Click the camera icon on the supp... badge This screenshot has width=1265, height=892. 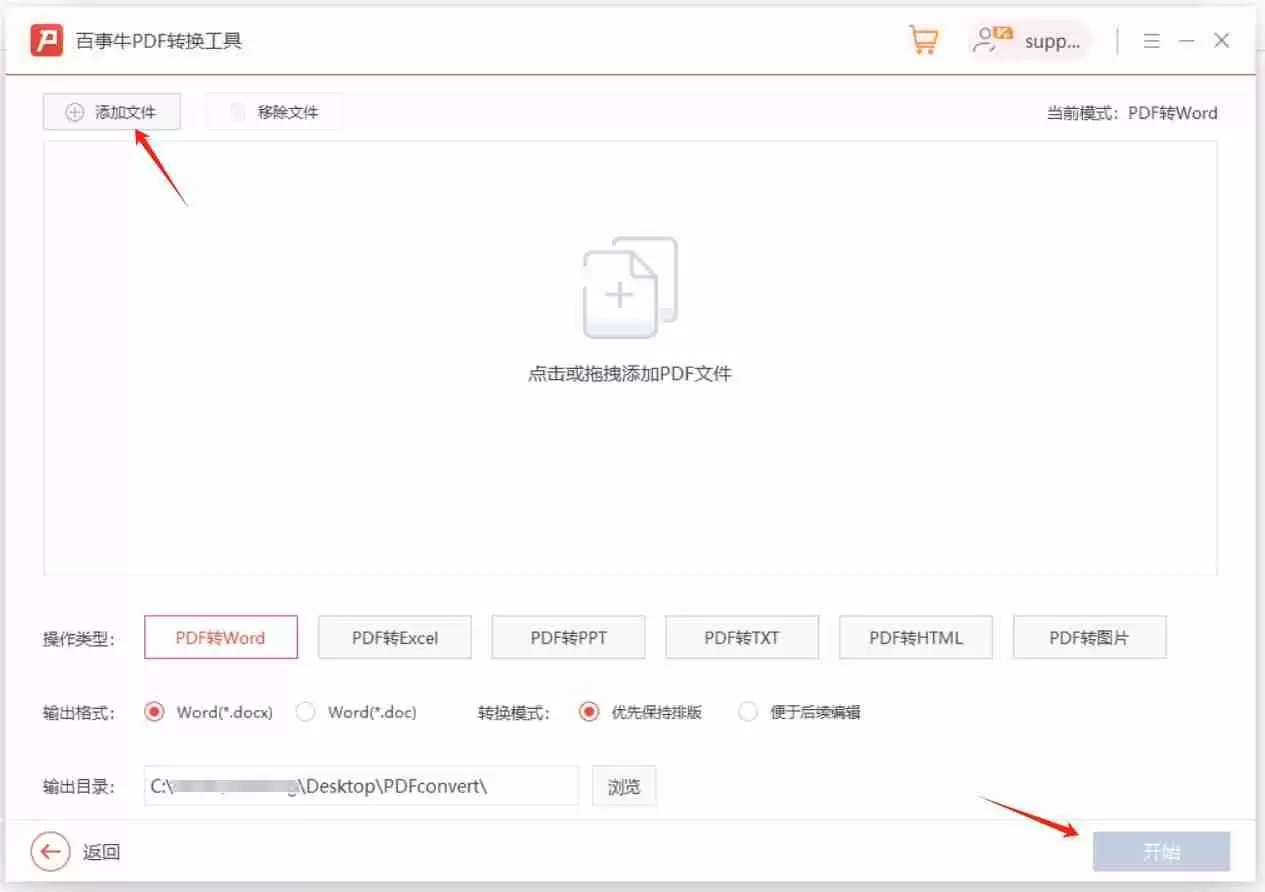coord(1003,32)
